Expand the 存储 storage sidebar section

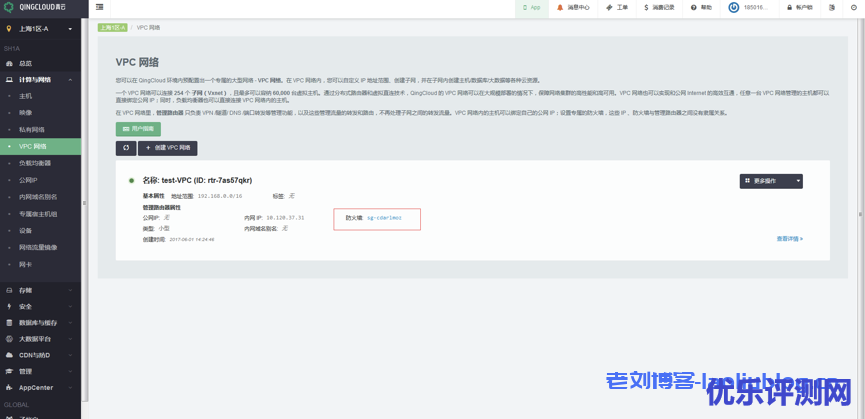[x=40, y=290]
